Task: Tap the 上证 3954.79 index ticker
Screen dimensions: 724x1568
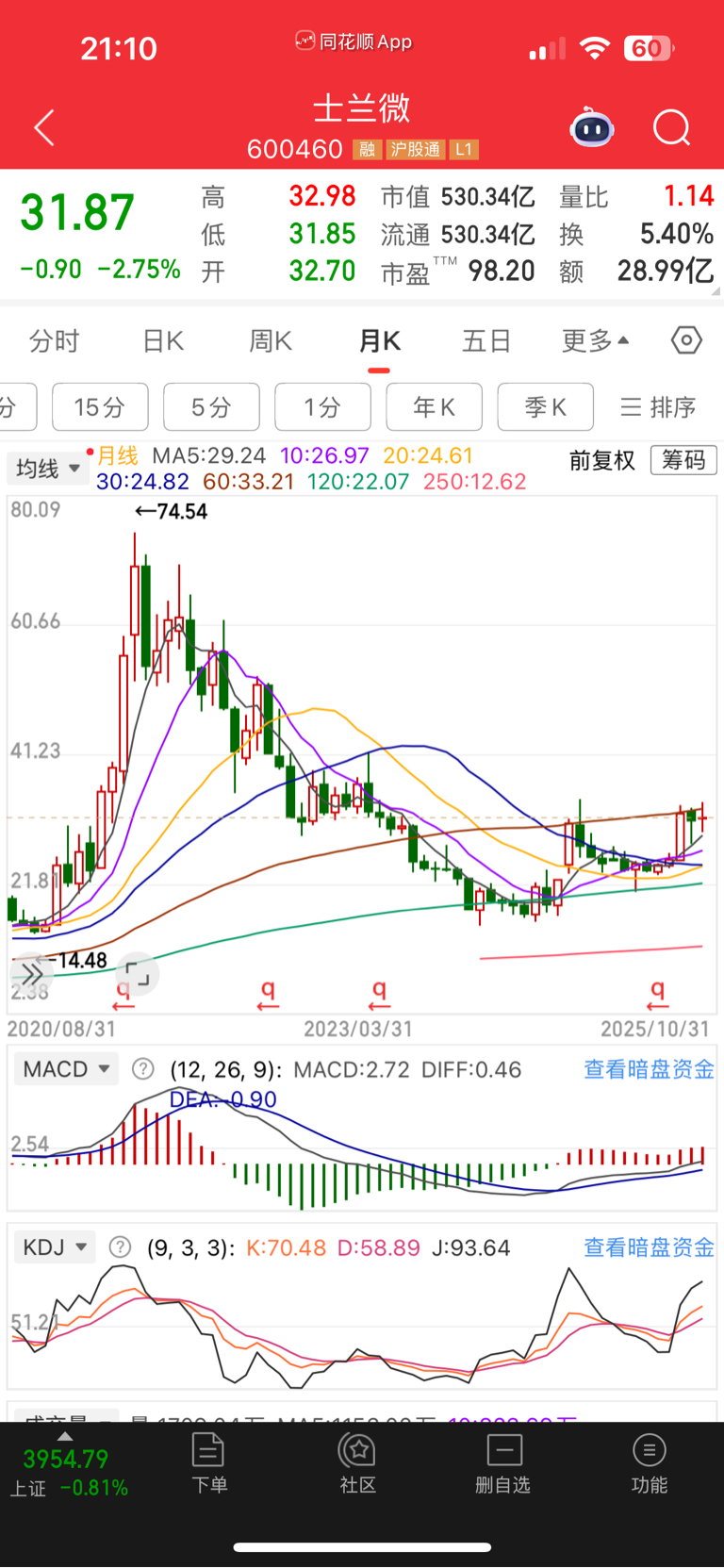Action: (x=67, y=1472)
